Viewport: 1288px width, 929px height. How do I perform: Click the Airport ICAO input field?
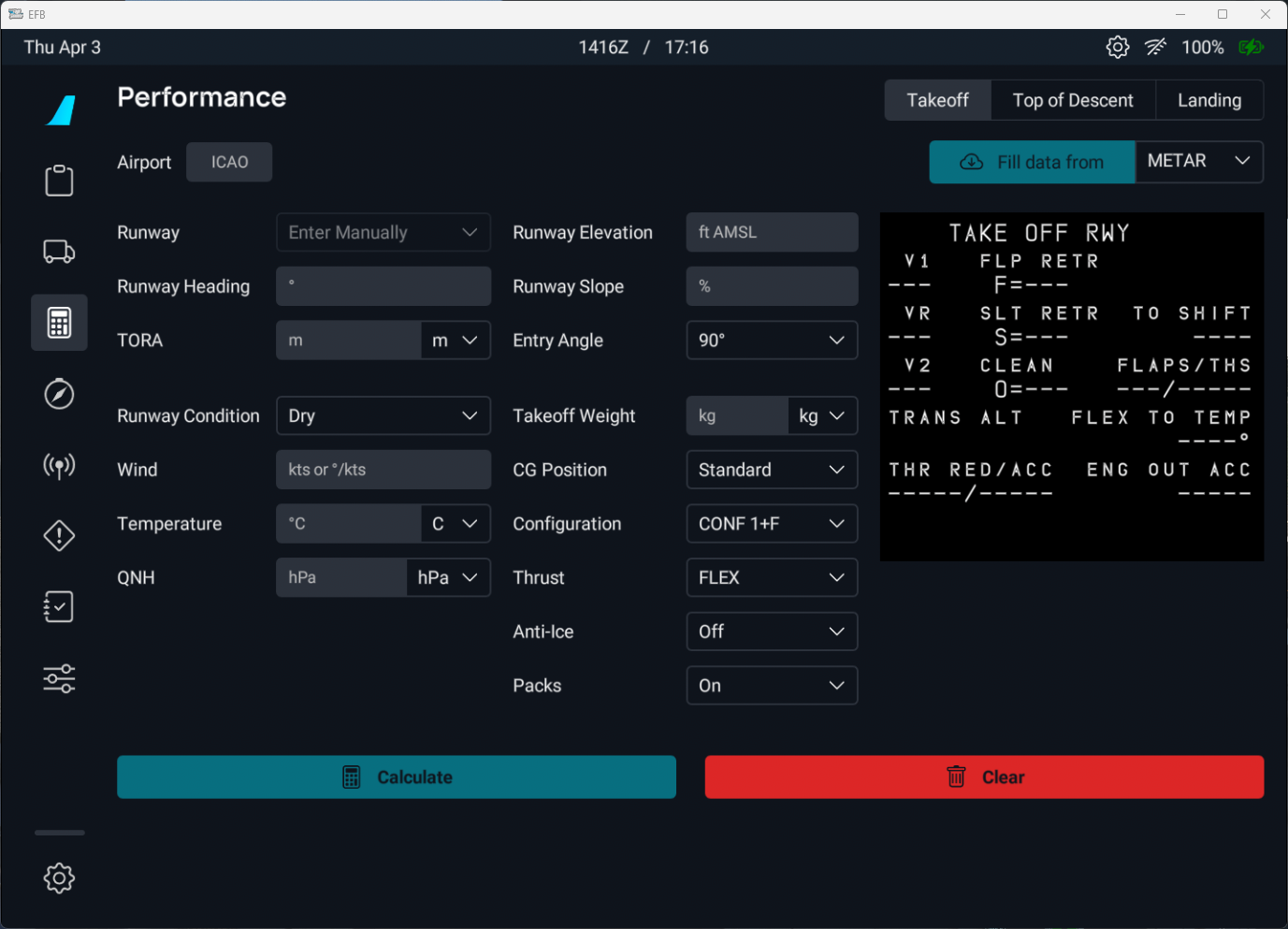tap(229, 163)
